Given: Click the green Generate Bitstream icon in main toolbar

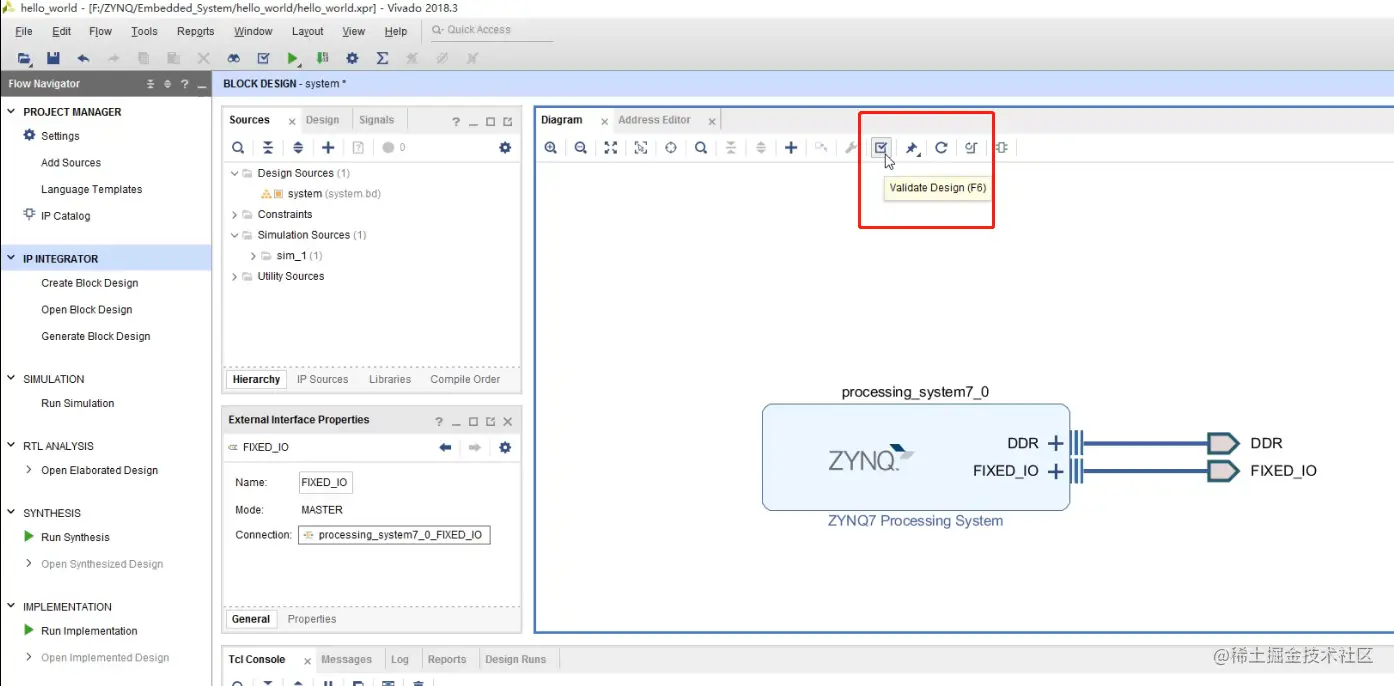Looking at the screenshot, I should (322, 59).
